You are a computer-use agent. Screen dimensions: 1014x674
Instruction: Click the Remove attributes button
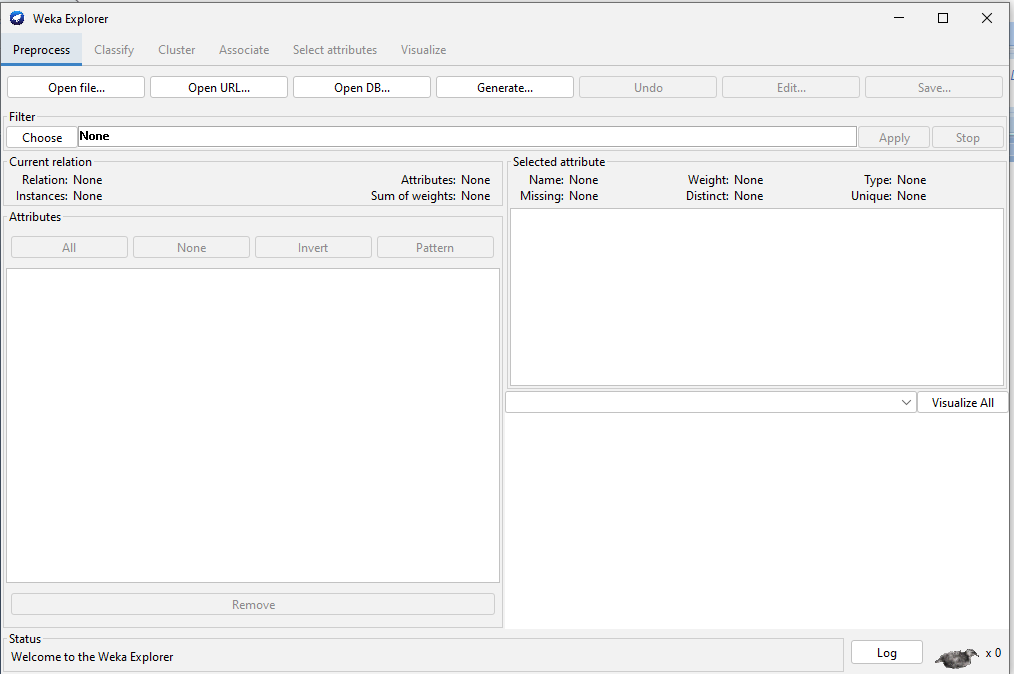click(x=253, y=604)
